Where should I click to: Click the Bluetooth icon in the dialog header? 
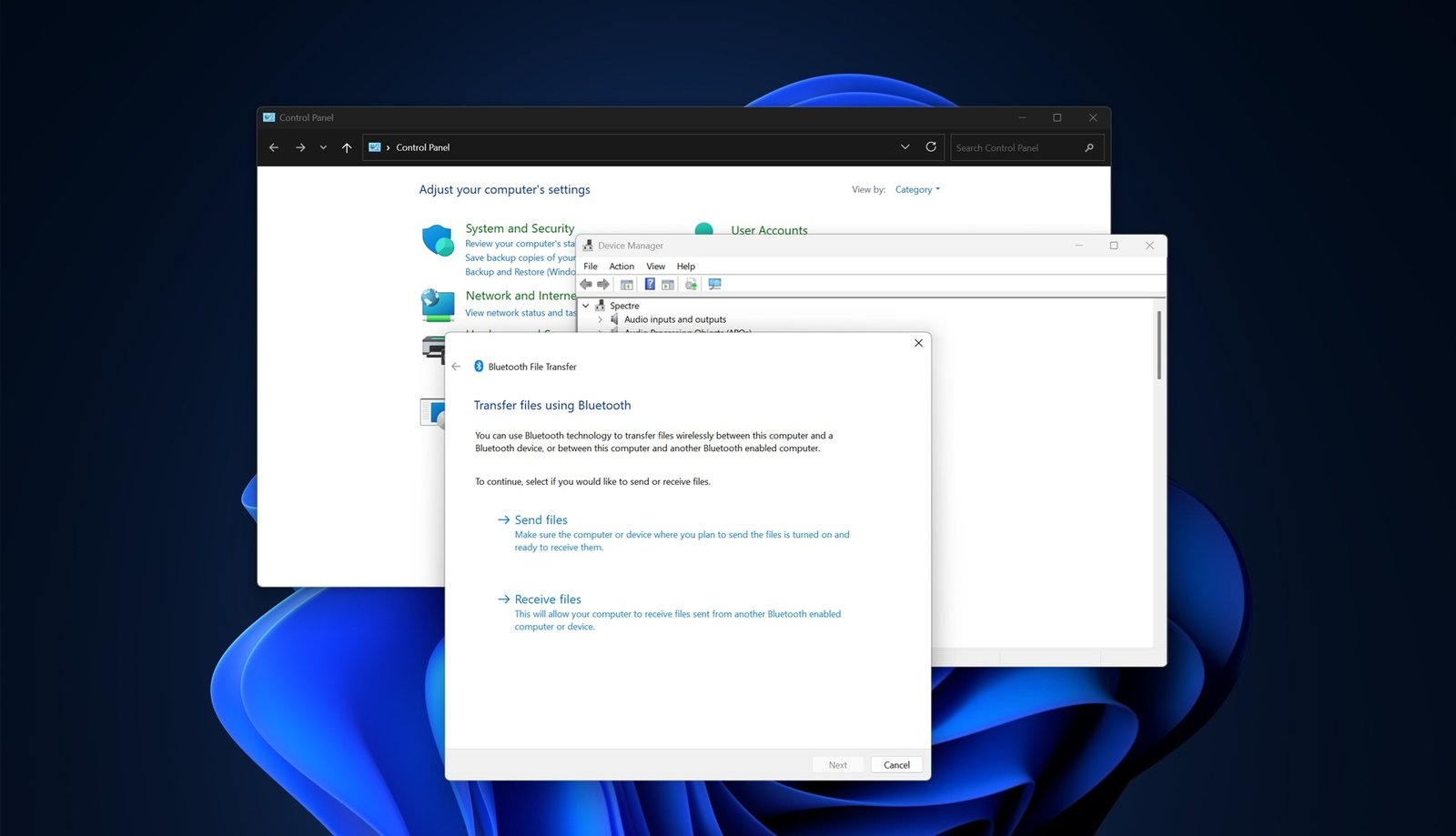tap(478, 367)
